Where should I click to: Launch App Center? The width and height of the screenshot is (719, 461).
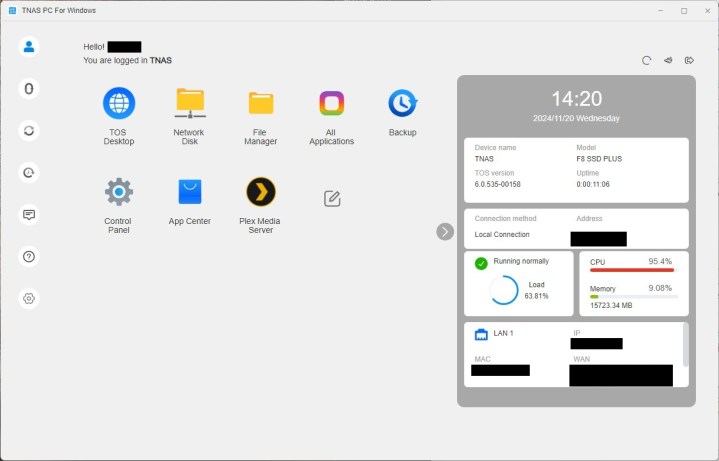pyautogui.click(x=189, y=192)
